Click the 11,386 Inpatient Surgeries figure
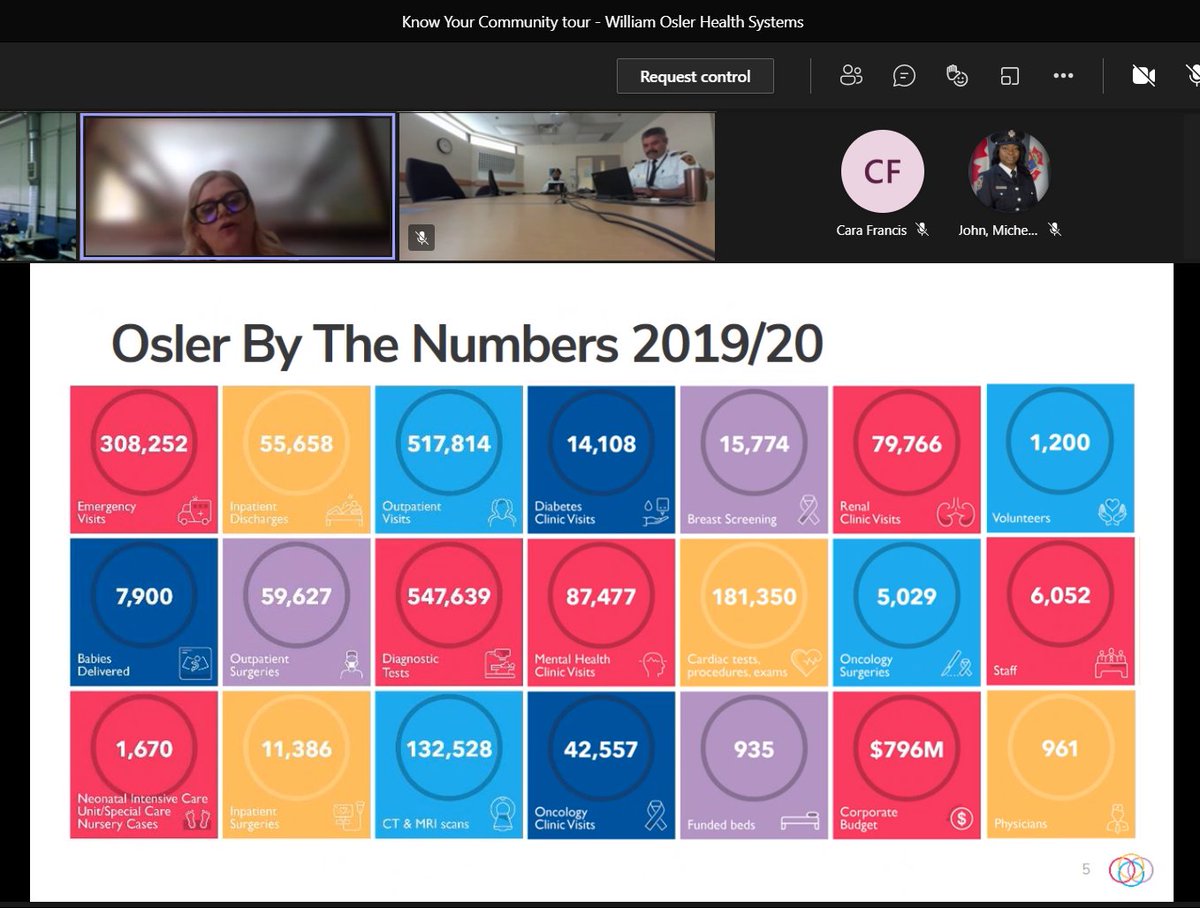The width and height of the screenshot is (1200, 908). [296, 749]
